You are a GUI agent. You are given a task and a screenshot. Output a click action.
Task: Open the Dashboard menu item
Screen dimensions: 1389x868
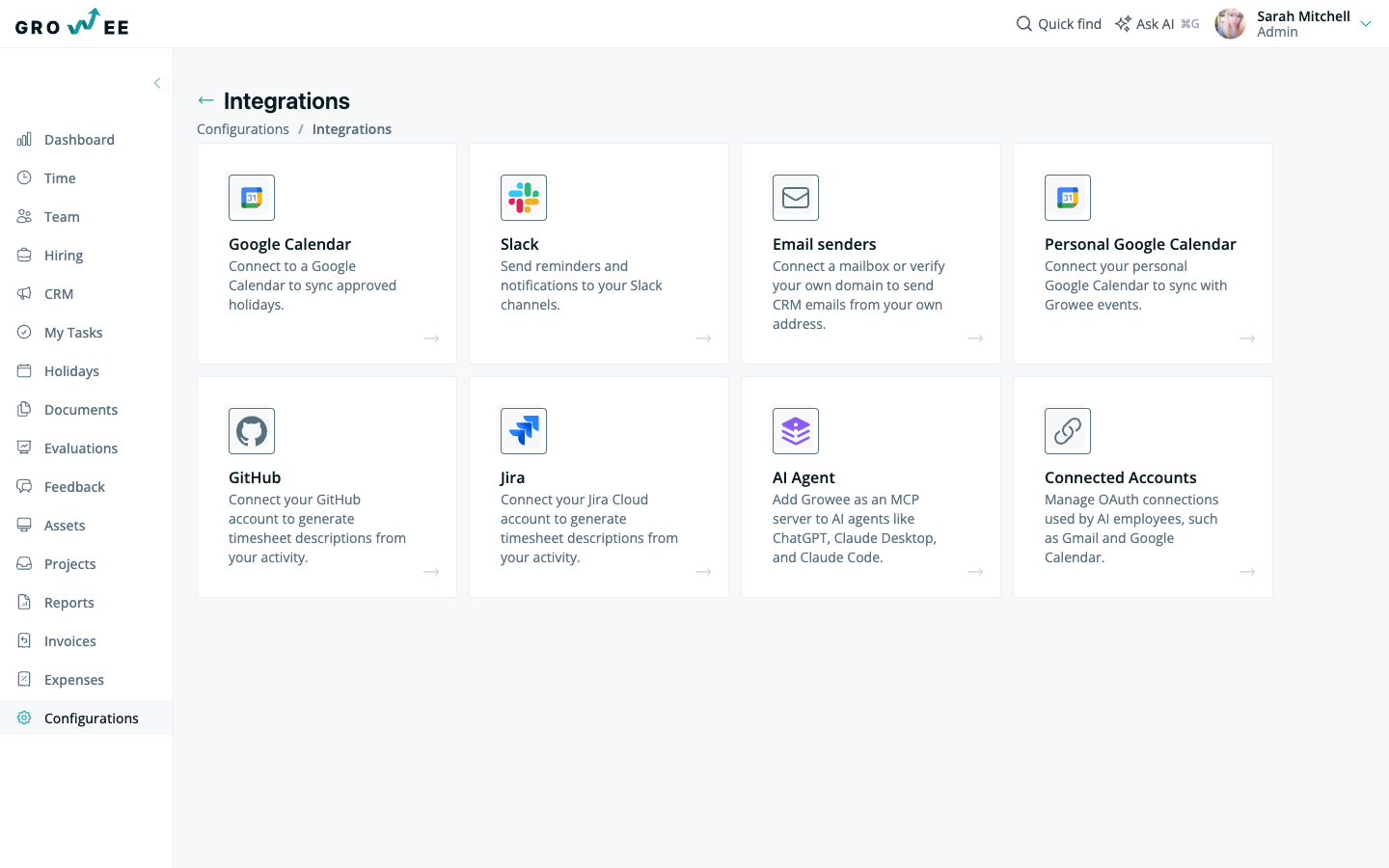(87, 140)
